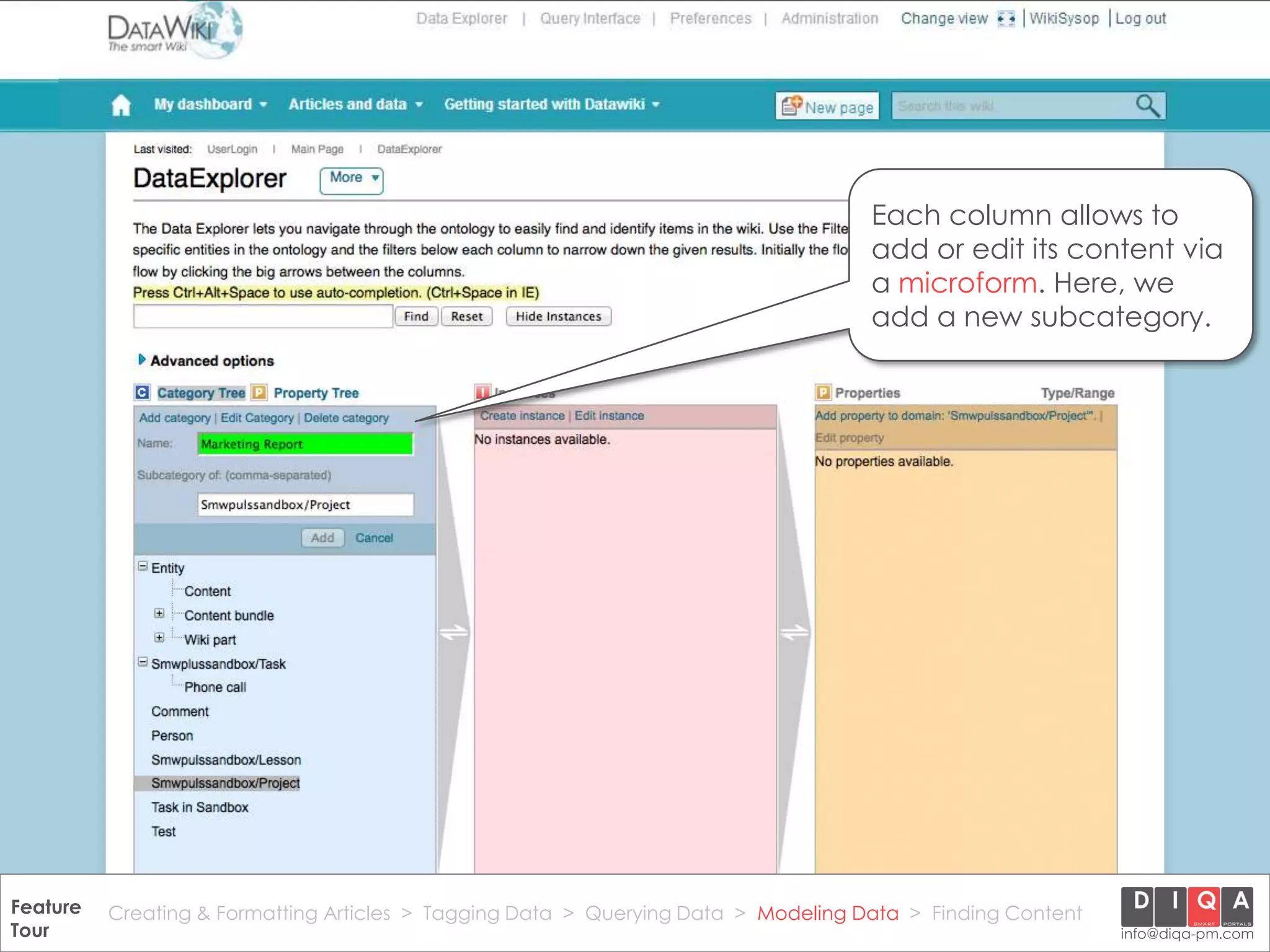Toggle the Change view icon
This screenshot has height=952, width=1270.
click(1006, 19)
